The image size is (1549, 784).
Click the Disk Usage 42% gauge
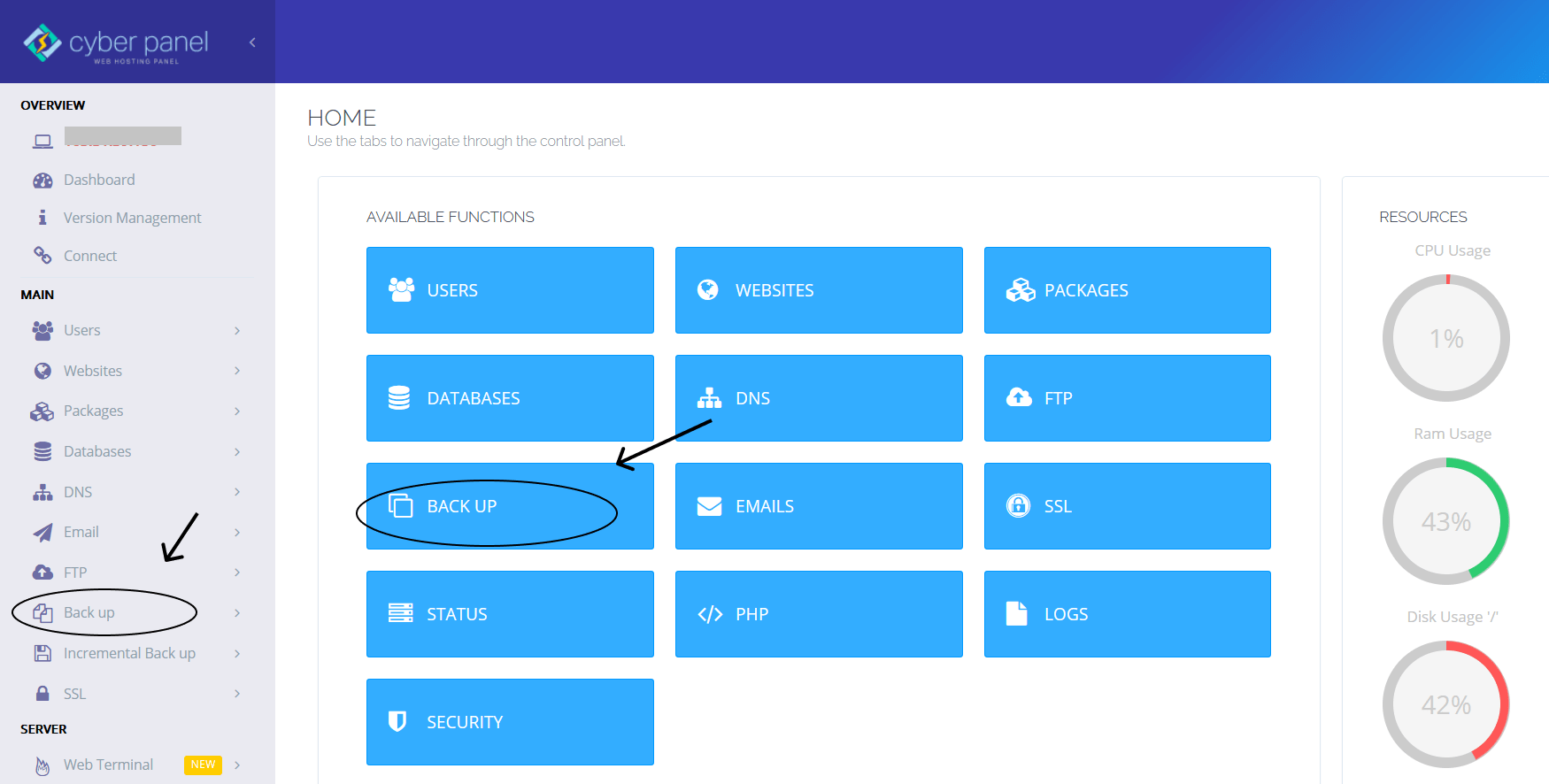[x=1446, y=704]
